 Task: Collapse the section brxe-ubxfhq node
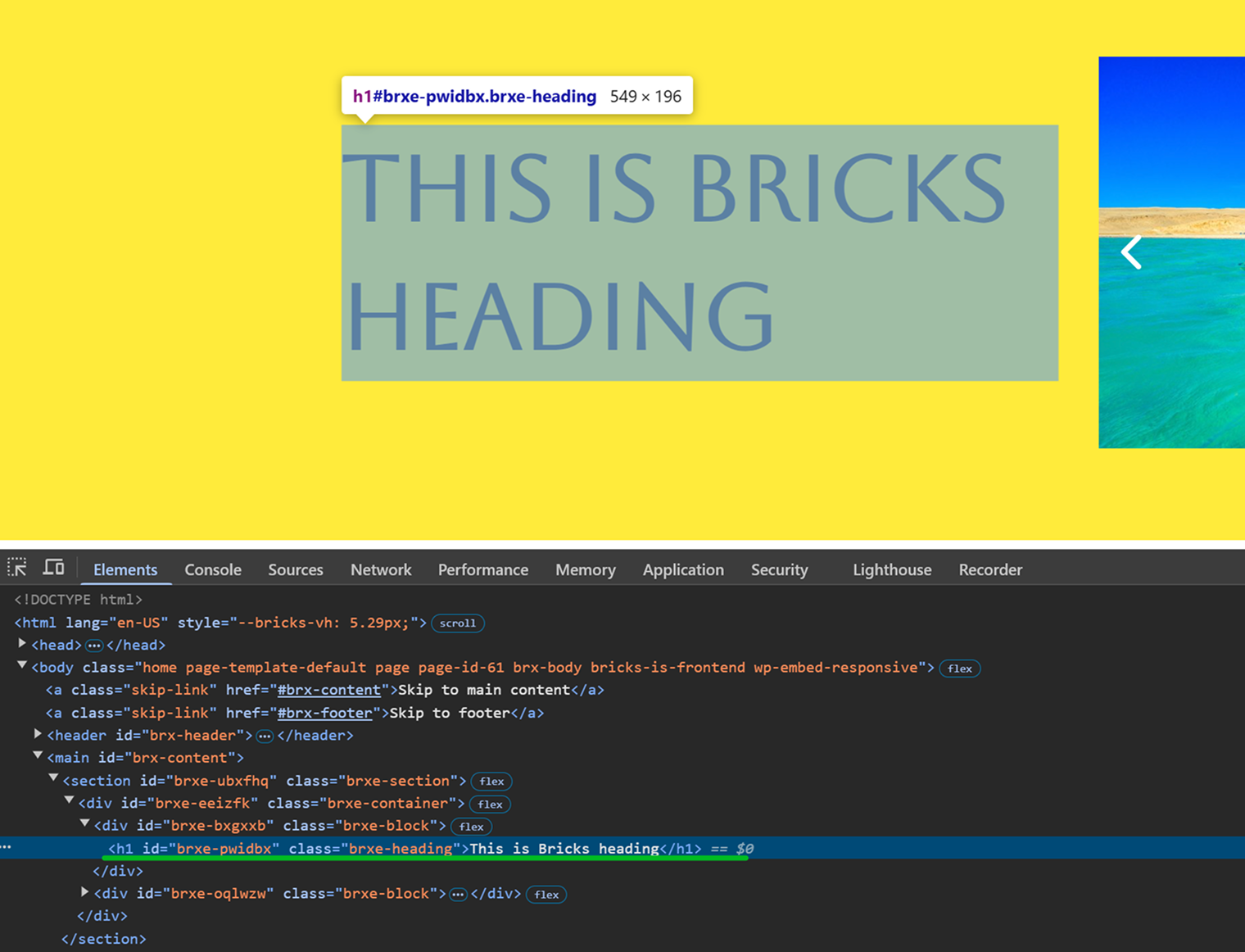[53, 779]
